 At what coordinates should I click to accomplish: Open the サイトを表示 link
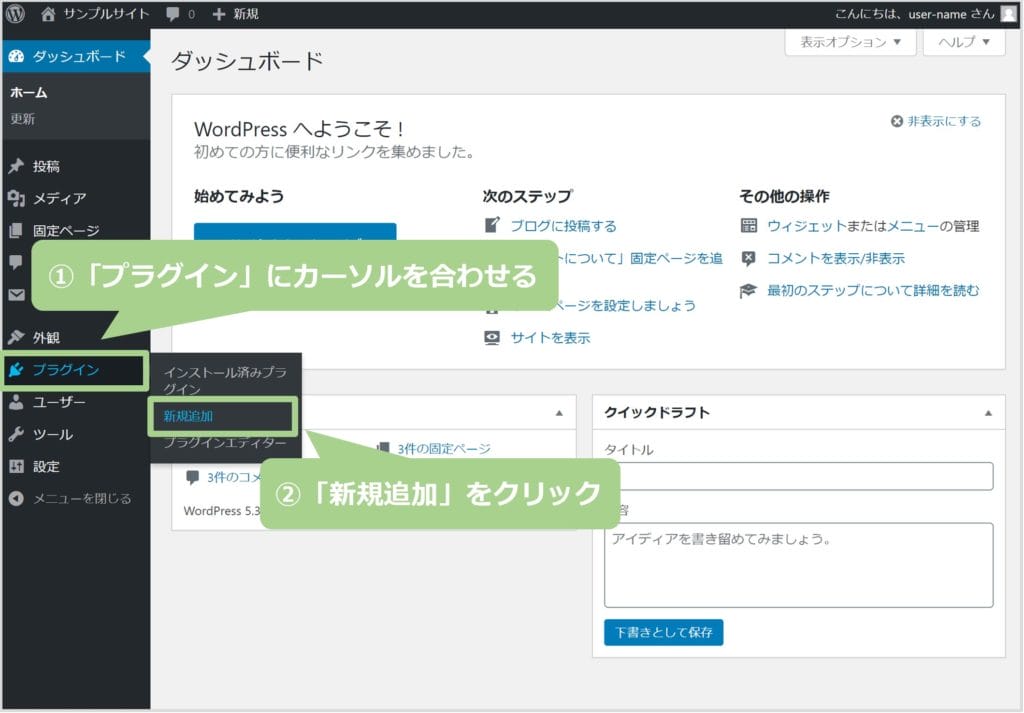(550, 338)
